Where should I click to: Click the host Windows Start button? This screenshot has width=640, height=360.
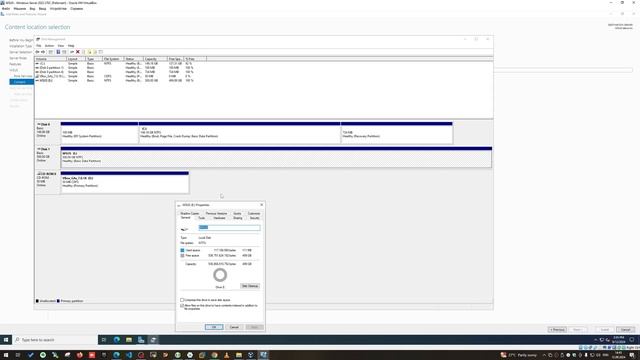tap(6, 355)
